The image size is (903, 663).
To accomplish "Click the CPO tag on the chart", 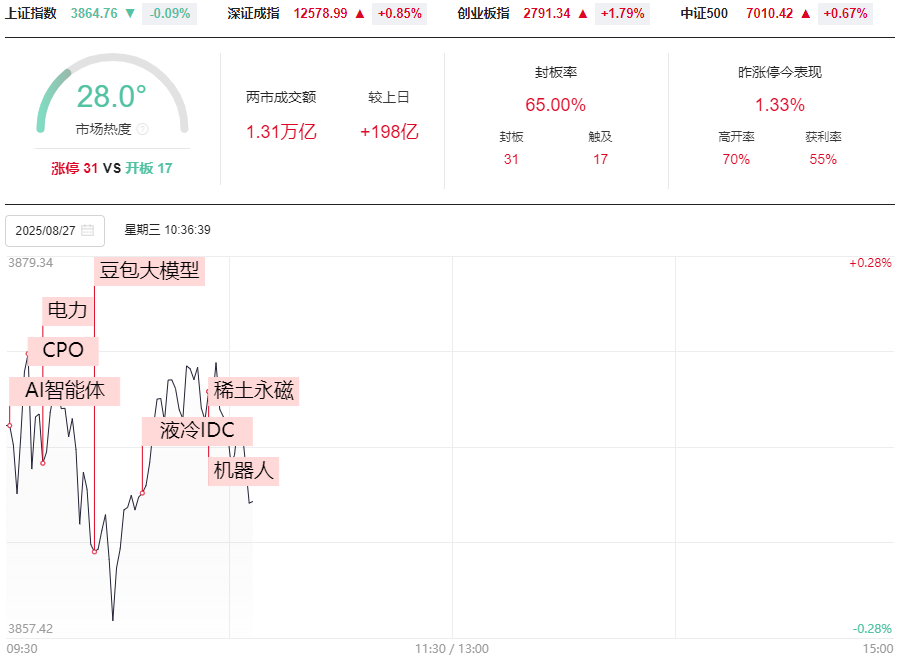I will click(x=63, y=351).
